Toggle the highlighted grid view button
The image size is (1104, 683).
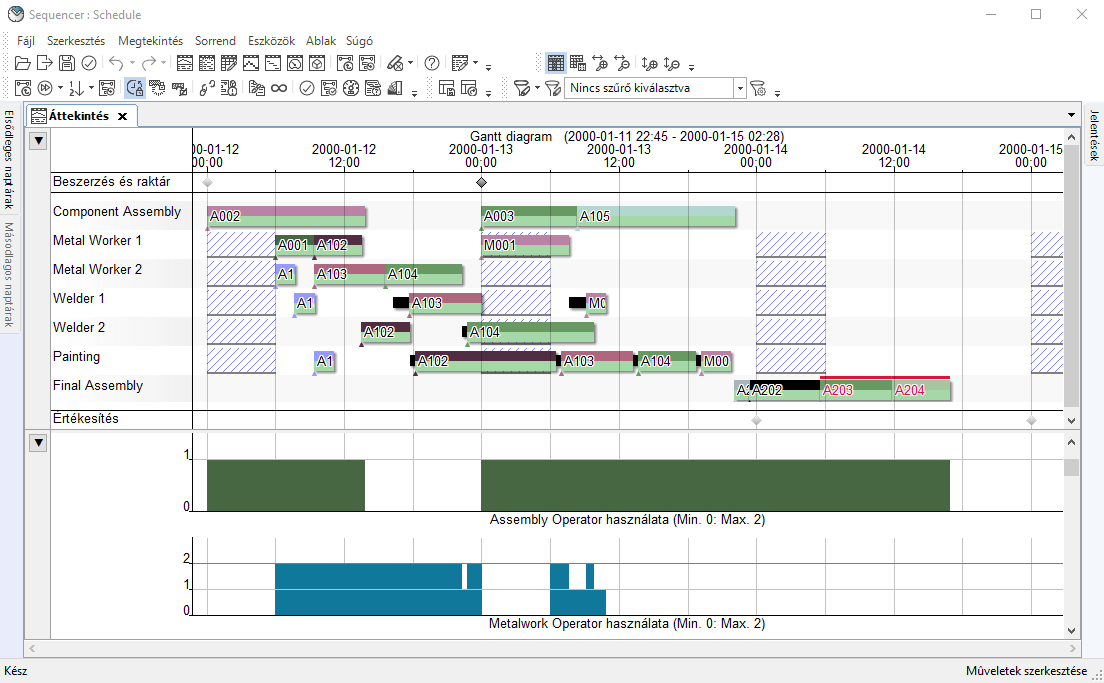[556, 63]
